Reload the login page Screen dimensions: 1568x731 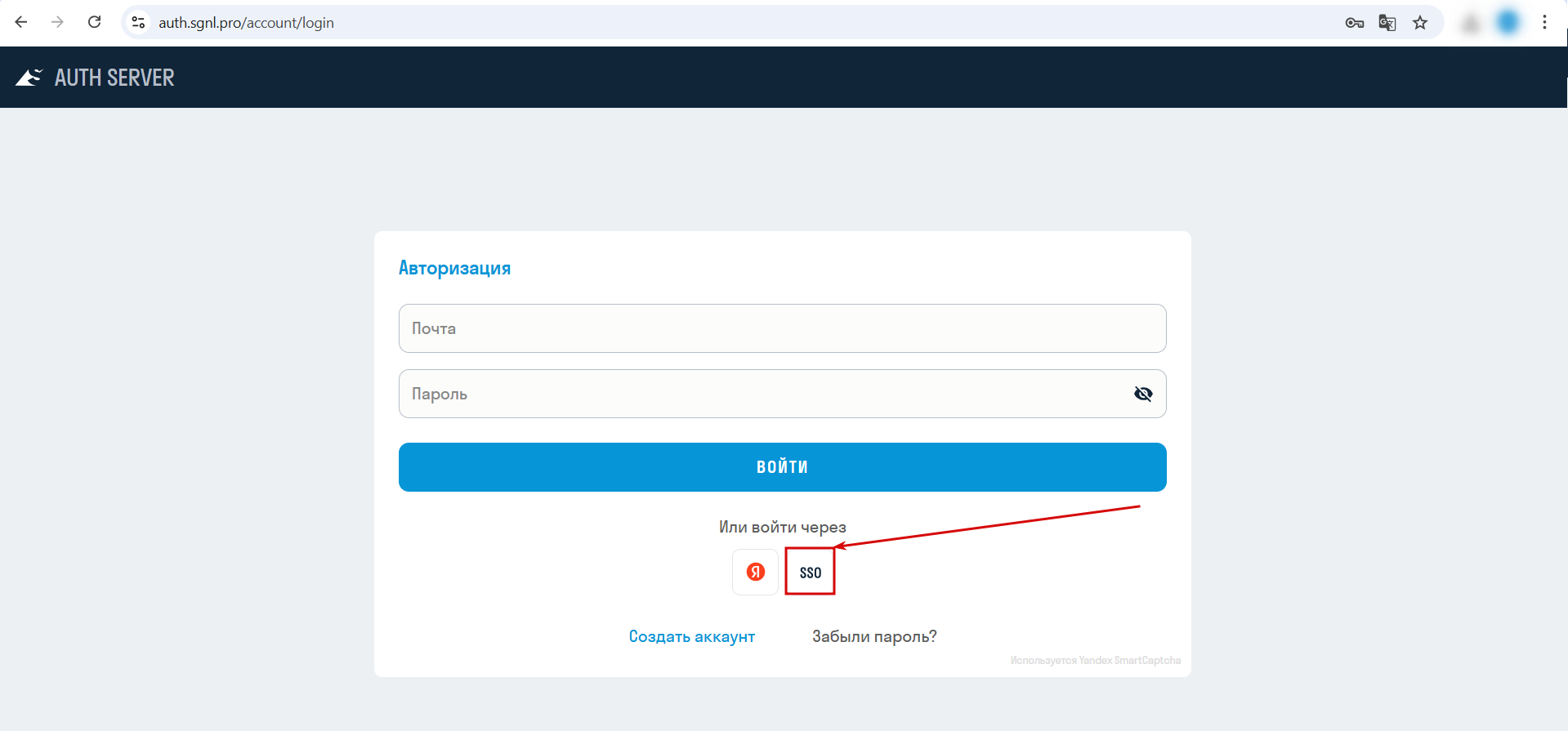[95, 22]
